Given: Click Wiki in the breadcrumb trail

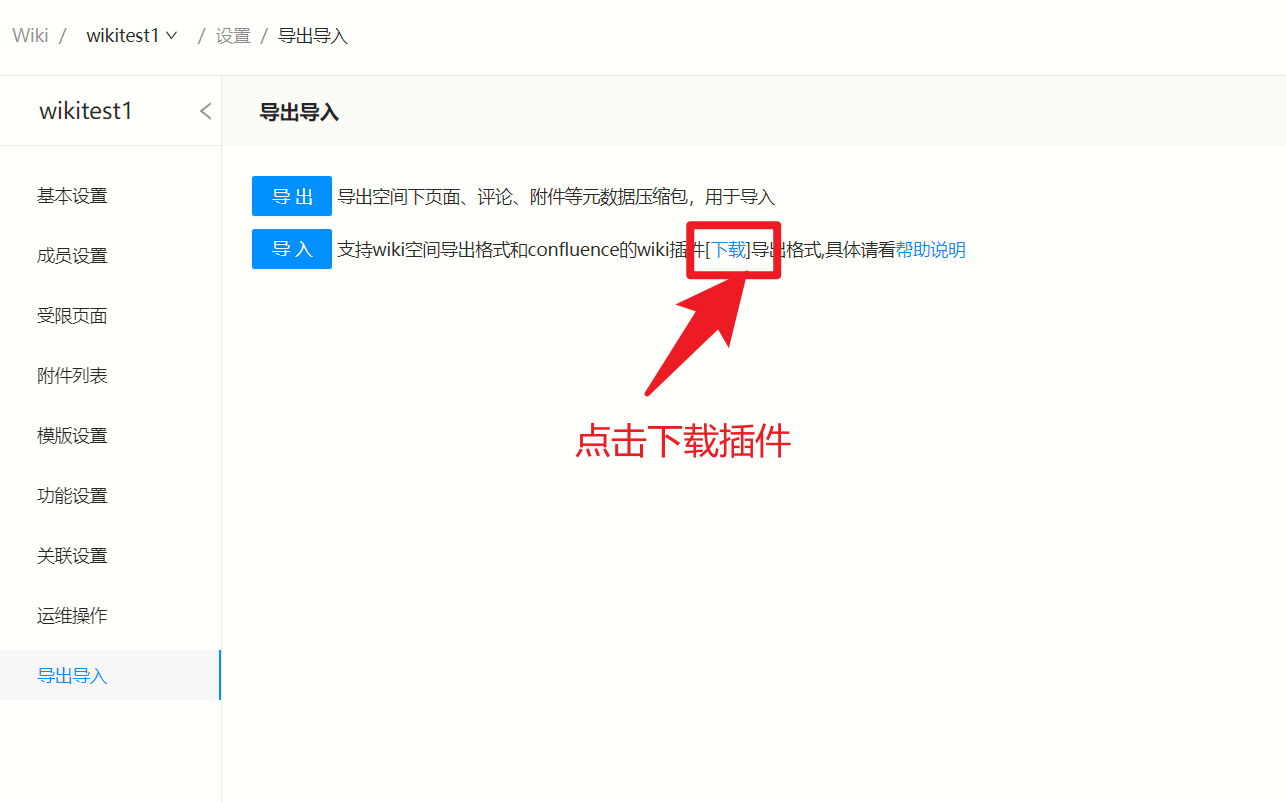Looking at the screenshot, I should click(29, 34).
